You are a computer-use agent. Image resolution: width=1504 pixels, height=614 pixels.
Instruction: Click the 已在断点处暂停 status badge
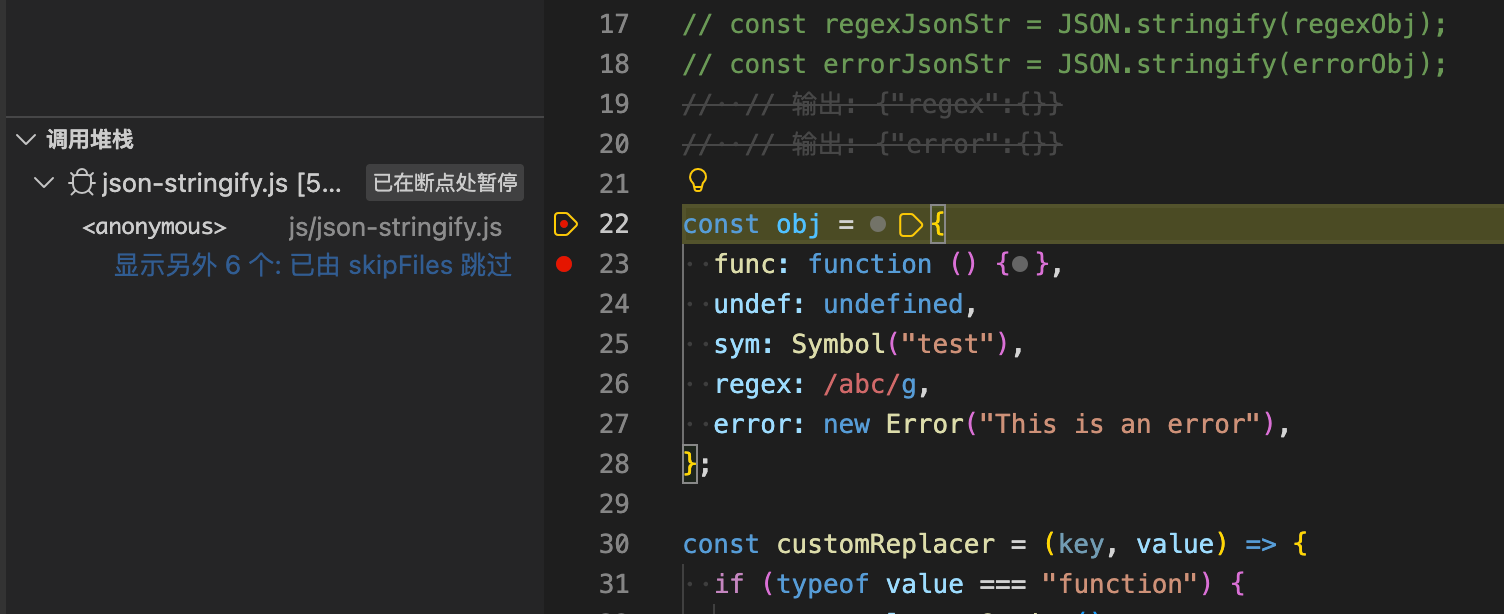coord(445,183)
